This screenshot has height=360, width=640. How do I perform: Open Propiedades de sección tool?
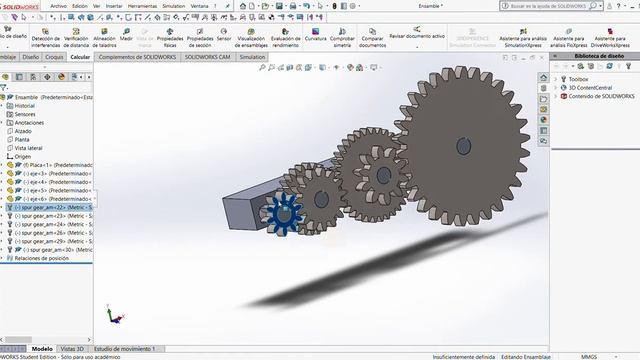[x=200, y=38]
